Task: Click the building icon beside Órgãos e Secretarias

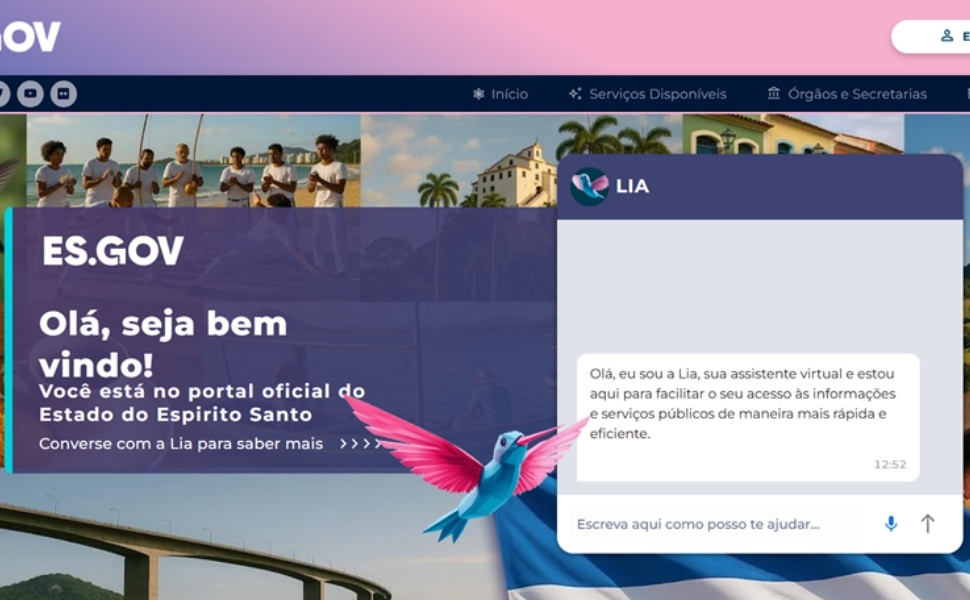Action: click(773, 93)
